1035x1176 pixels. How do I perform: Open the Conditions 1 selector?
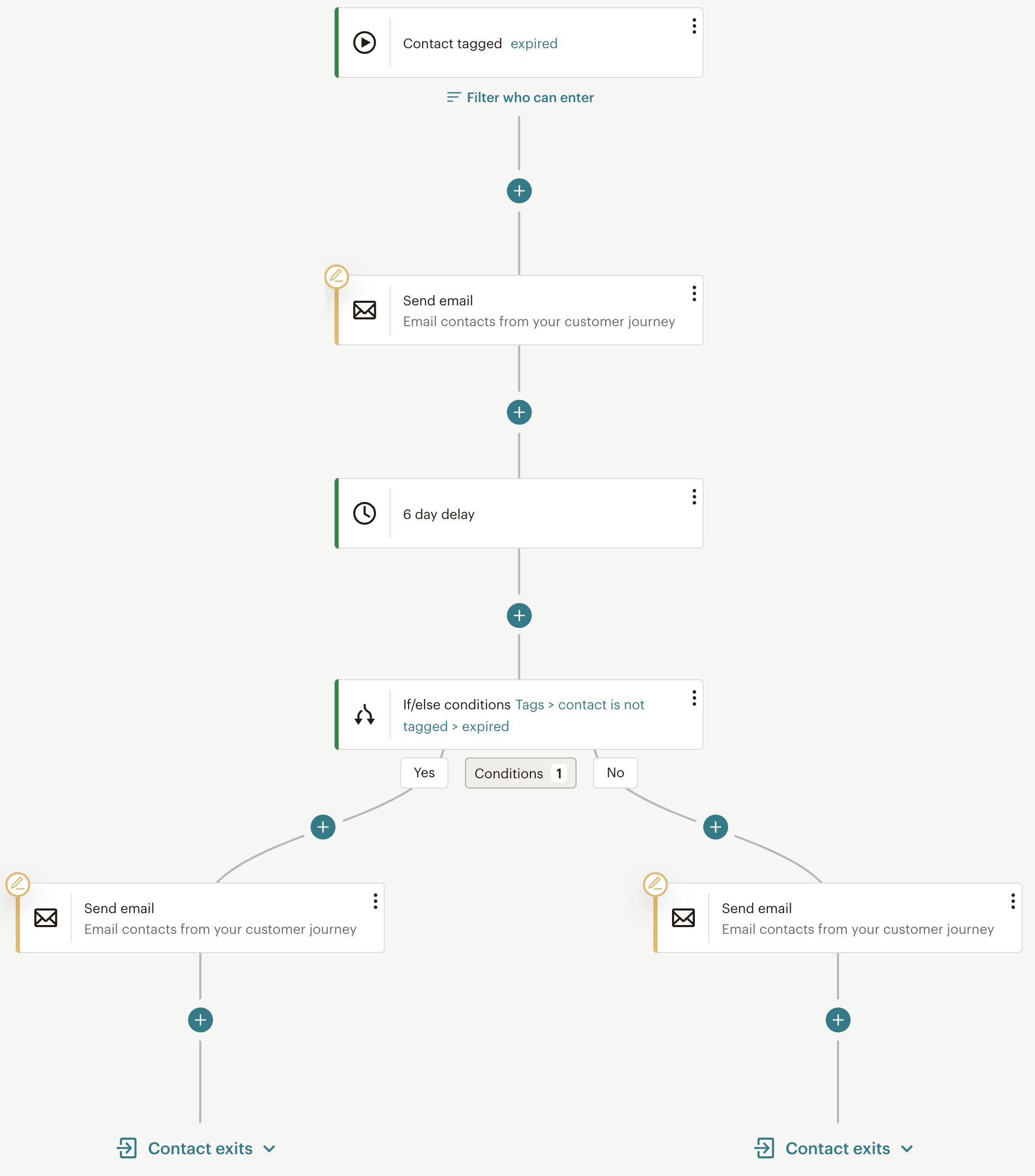pyautogui.click(x=520, y=773)
